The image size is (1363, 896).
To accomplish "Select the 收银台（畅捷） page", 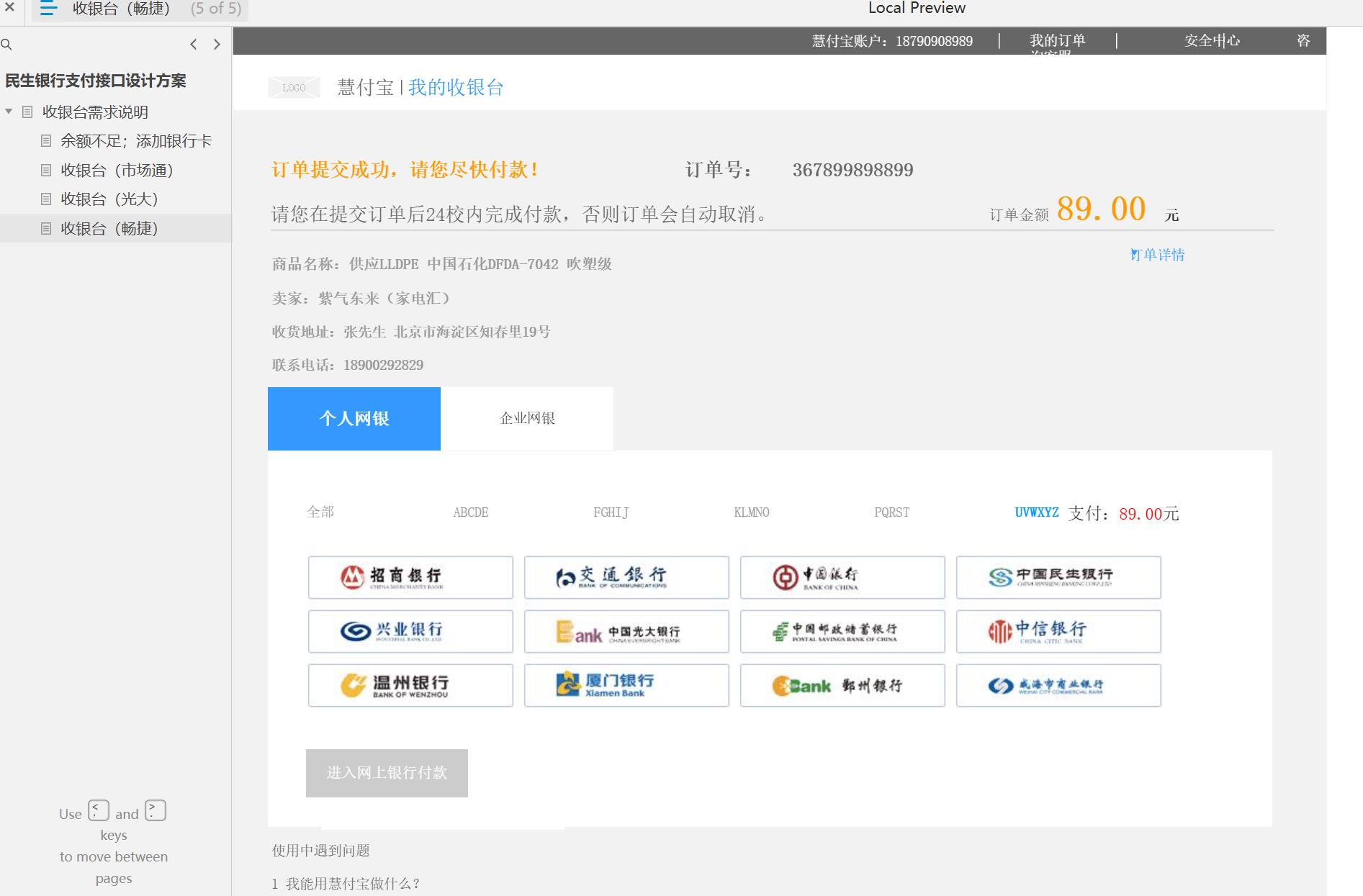I will point(109,229).
